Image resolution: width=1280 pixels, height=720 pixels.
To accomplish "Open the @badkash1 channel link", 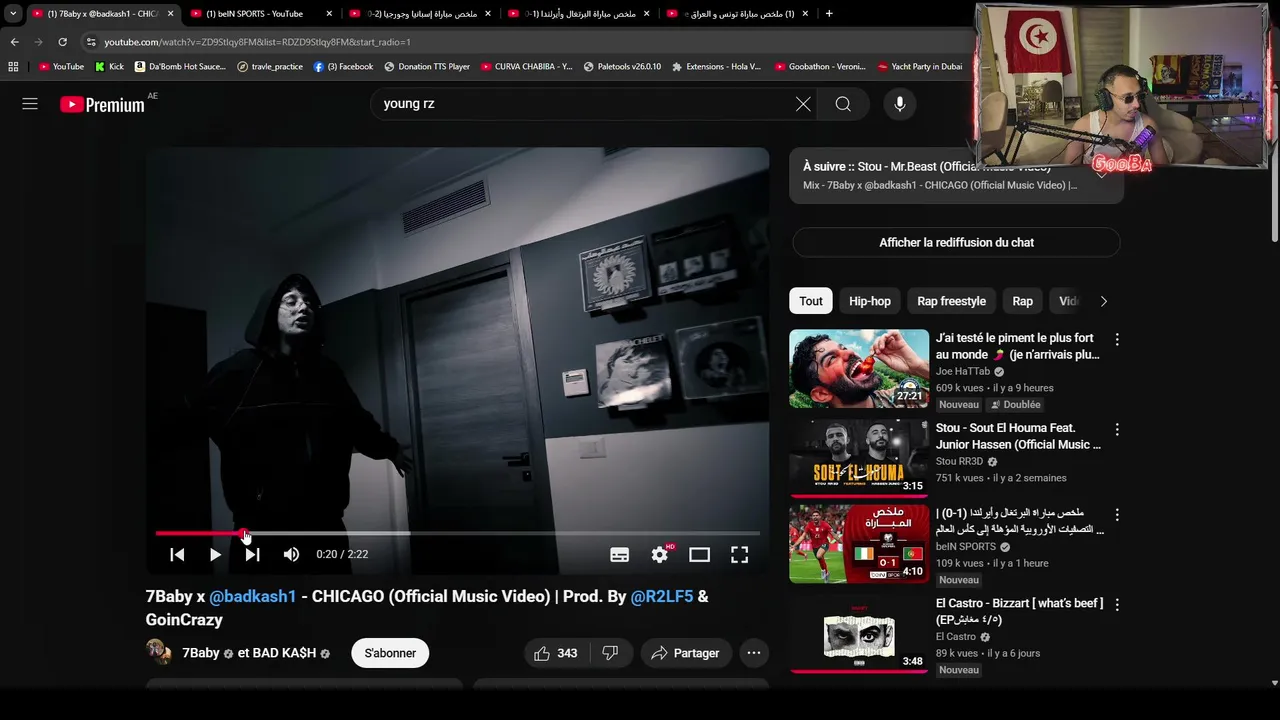I will 253,596.
